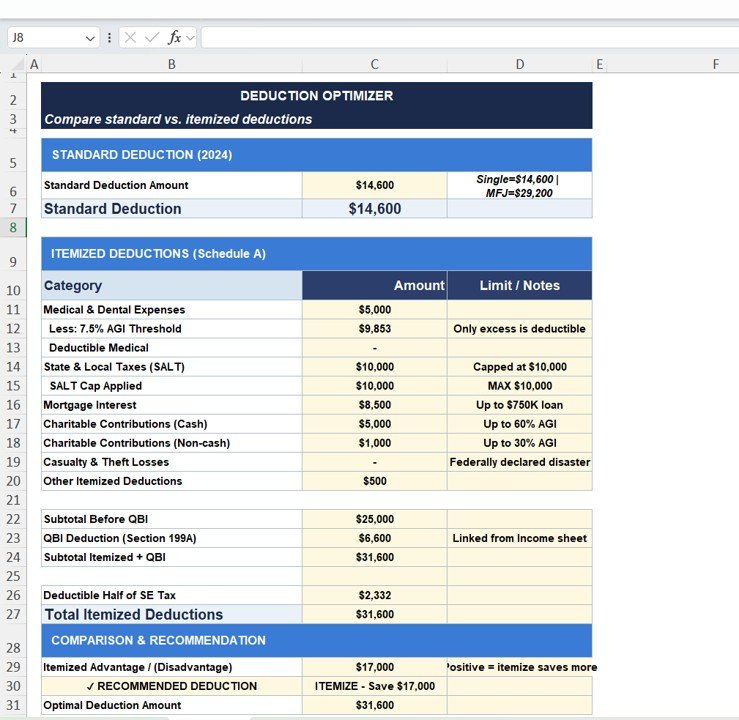Click 'Up to 30% AGI' note

coord(519,443)
